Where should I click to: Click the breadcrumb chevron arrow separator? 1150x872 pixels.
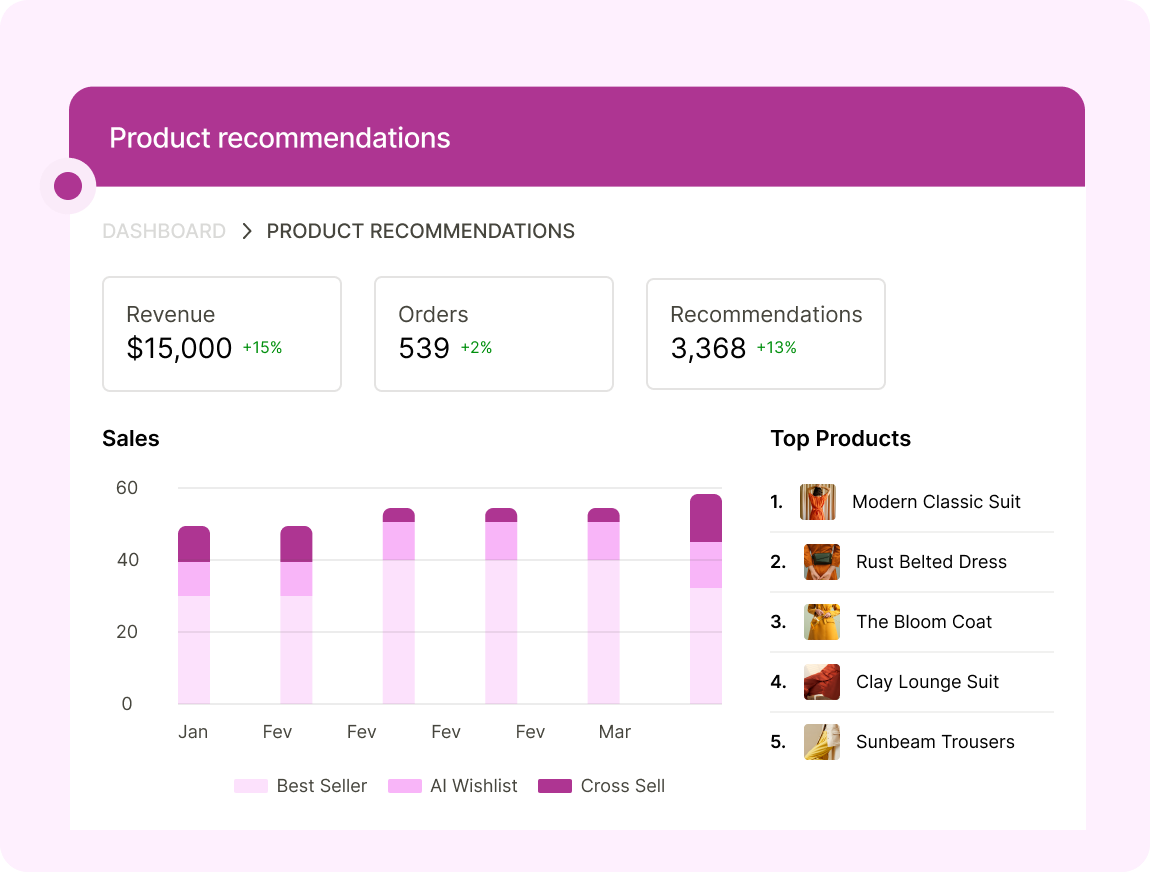[247, 232]
